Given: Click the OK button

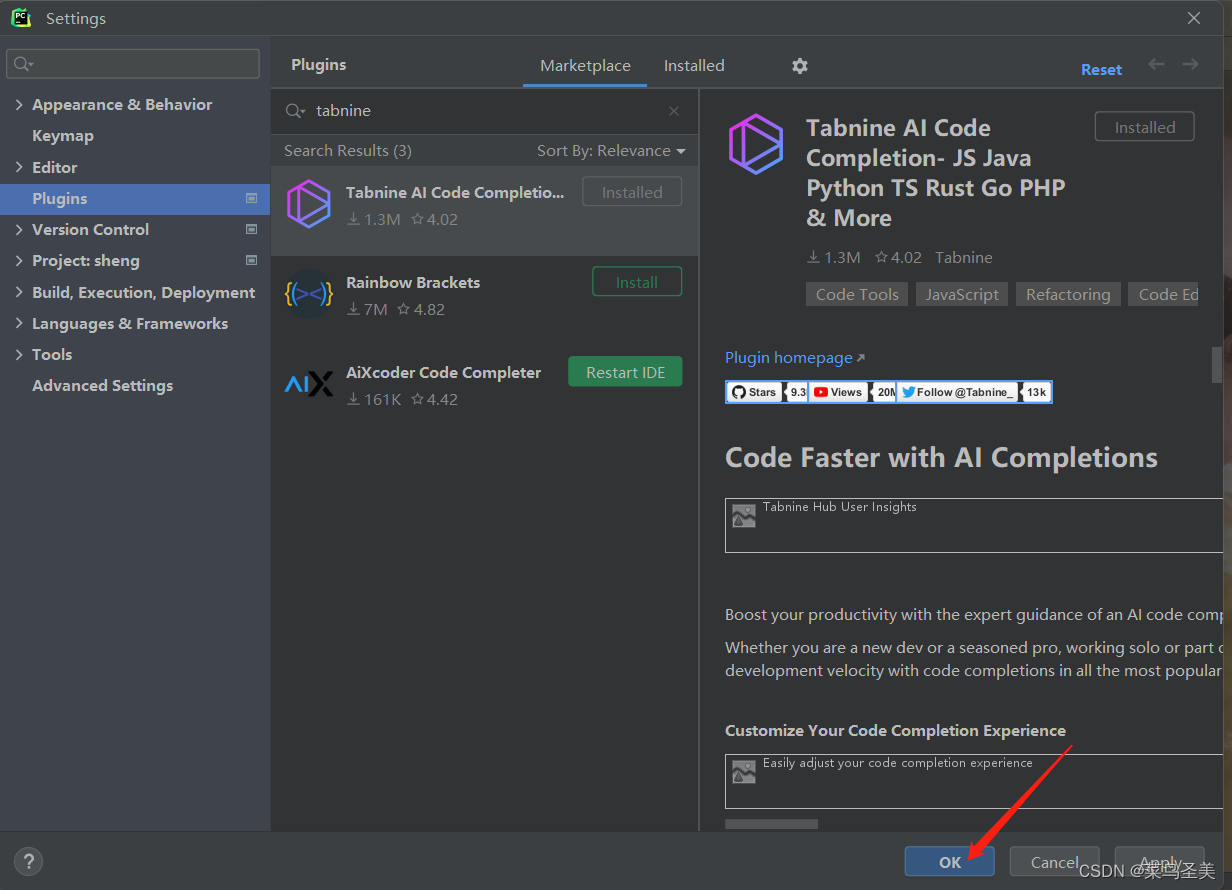Looking at the screenshot, I should click(x=950, y=862).
